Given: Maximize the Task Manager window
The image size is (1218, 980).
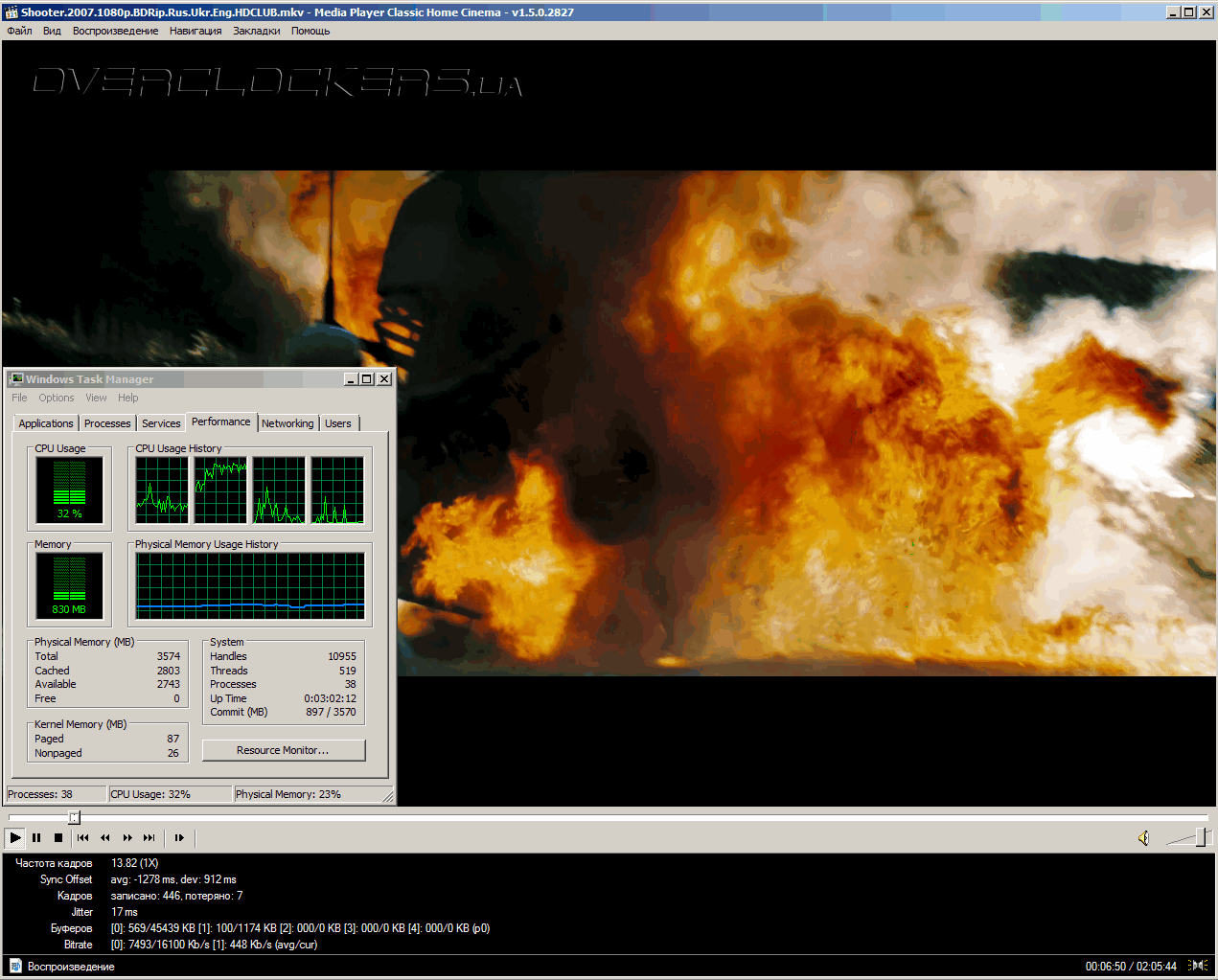Looking at the screenshot, I should (x=366, y=379).
